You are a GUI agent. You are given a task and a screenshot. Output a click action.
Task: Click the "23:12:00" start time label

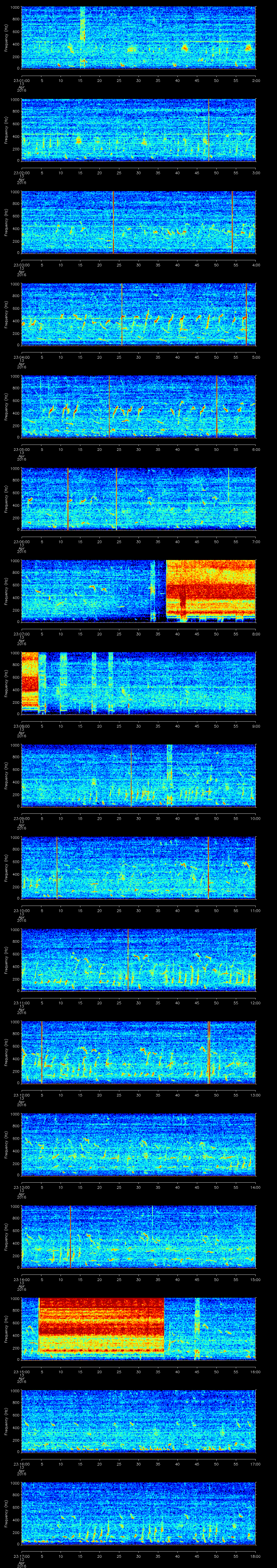click(x=21, y=1095)
